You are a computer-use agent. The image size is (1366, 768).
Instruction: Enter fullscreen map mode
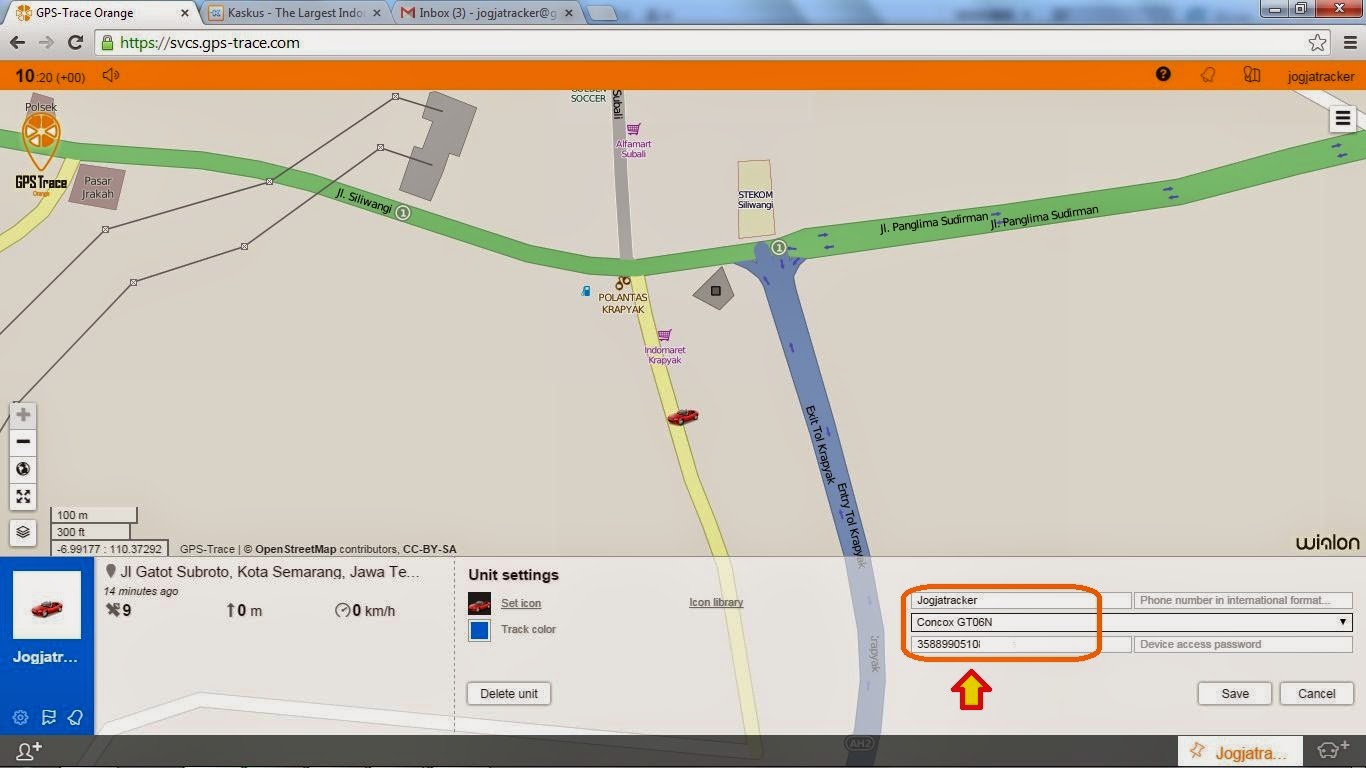click(22, 496)
